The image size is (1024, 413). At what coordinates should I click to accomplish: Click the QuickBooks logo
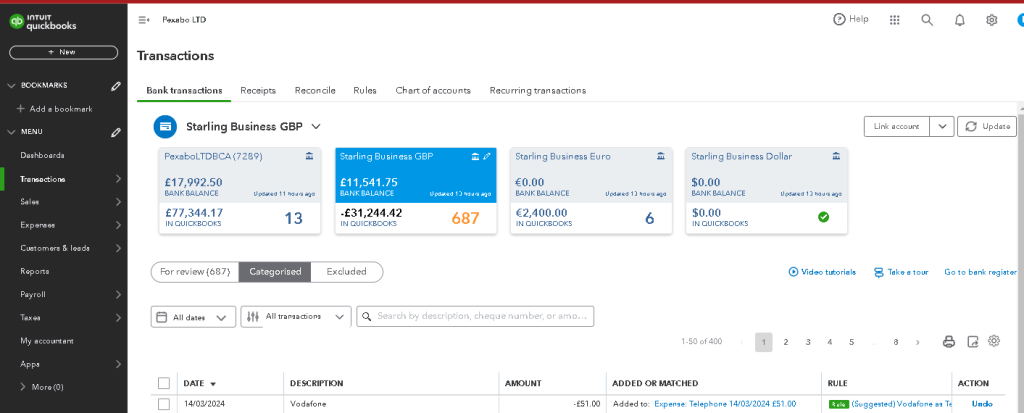[43, 22]
